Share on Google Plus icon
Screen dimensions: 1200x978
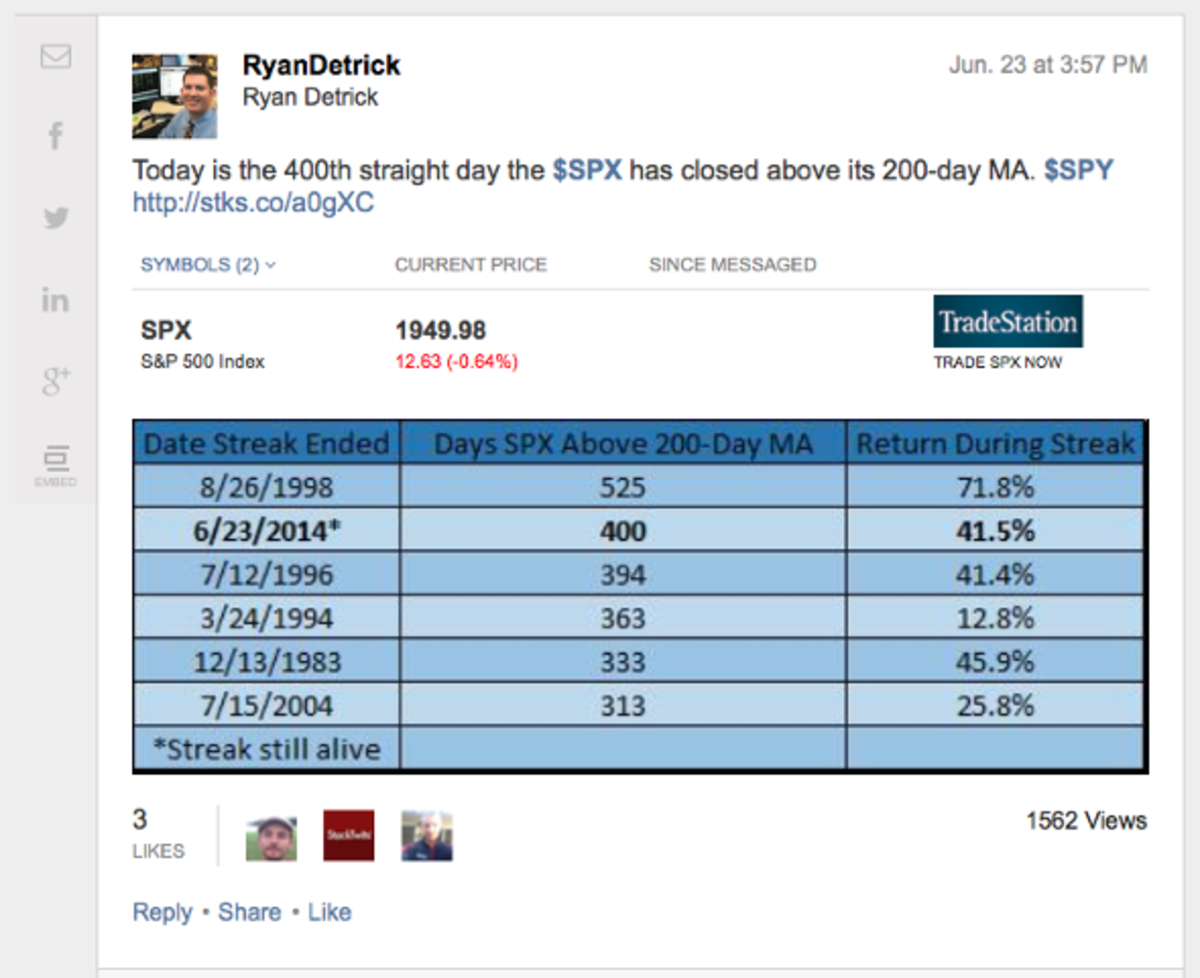[x=56, y=380]
